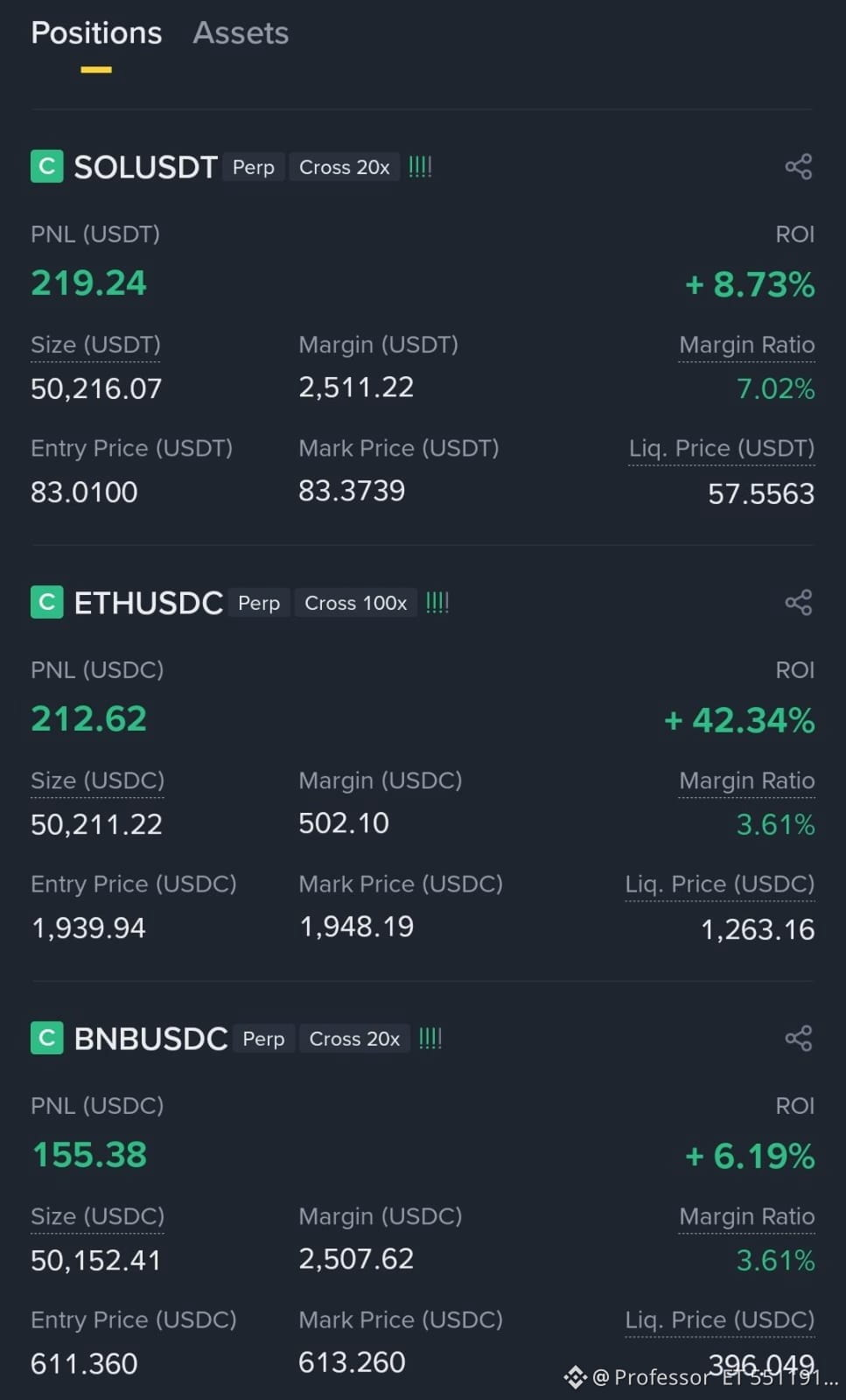Tap the ADL bars indicator for SOLUSDT
Viewport: 846px width, 1400px height.
(421, 166)
